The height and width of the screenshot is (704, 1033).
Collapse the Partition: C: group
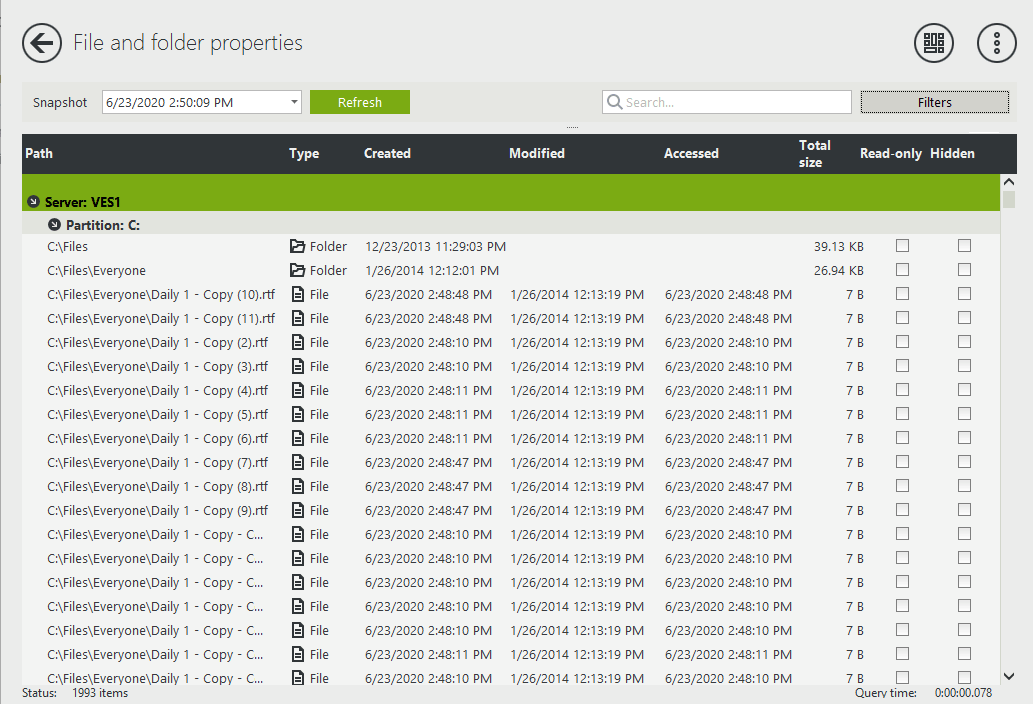[54, 225]
